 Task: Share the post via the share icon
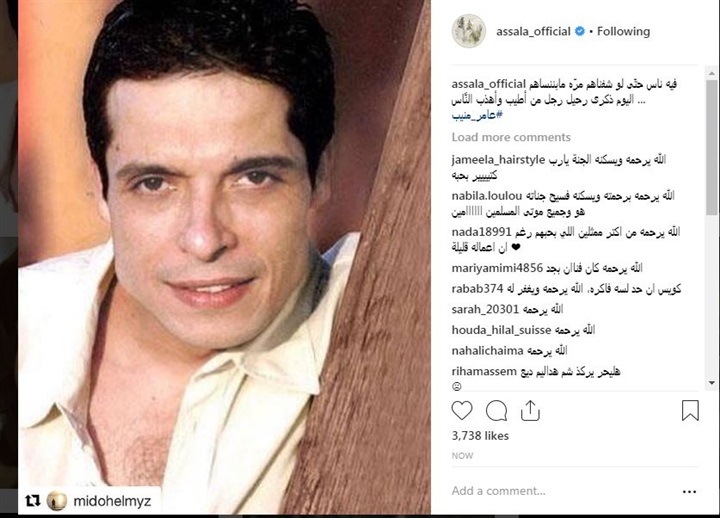click(530, 411)
